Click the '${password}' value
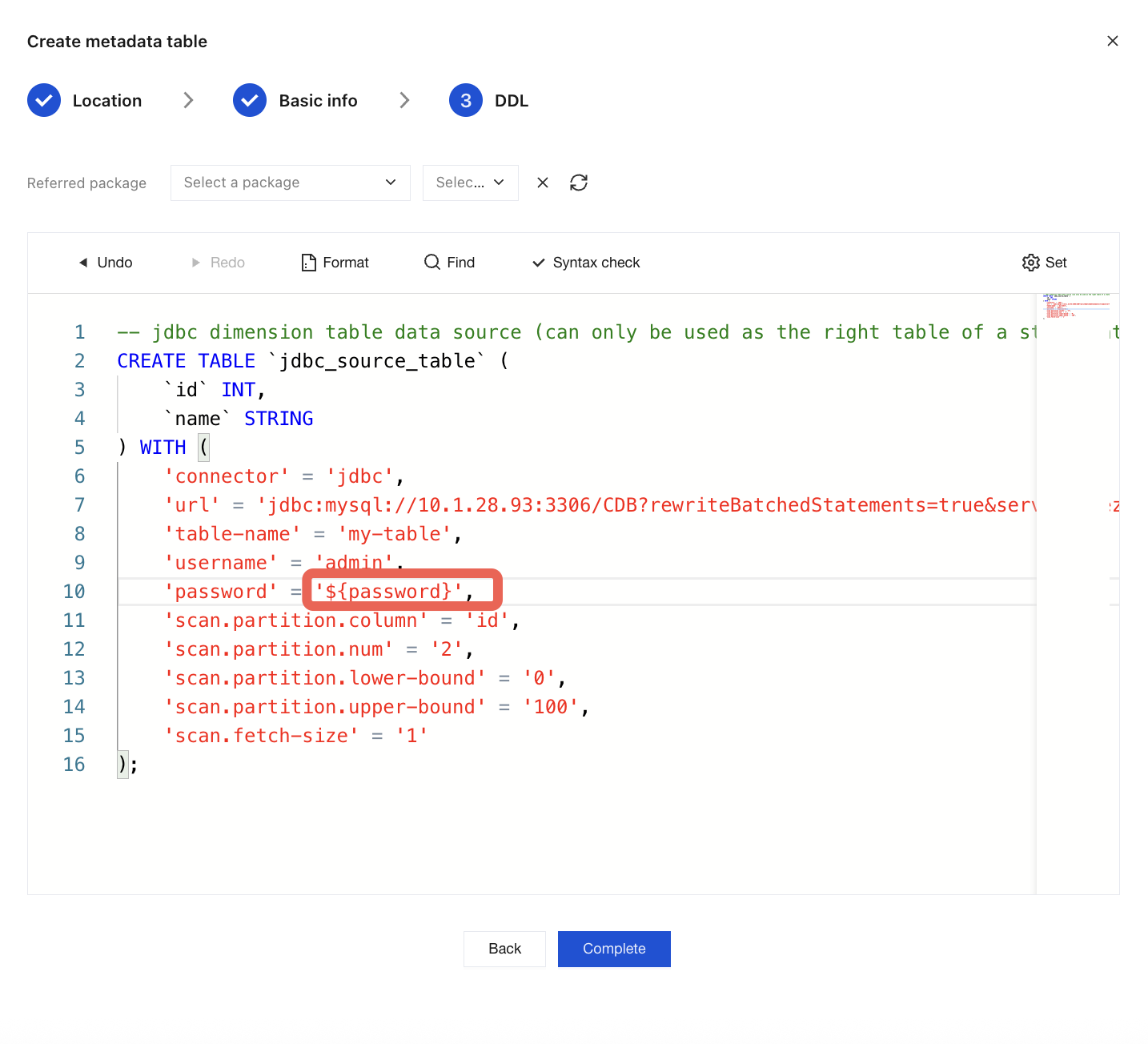The width and height of the screenshot is (1148, 1044). pos(388,592)
